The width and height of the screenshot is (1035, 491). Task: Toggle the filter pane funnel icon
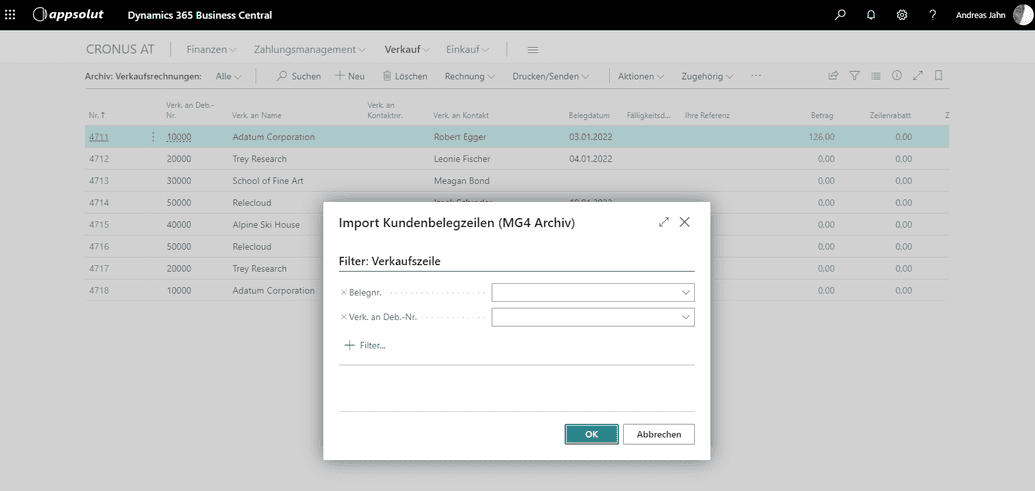coord(854,76)
